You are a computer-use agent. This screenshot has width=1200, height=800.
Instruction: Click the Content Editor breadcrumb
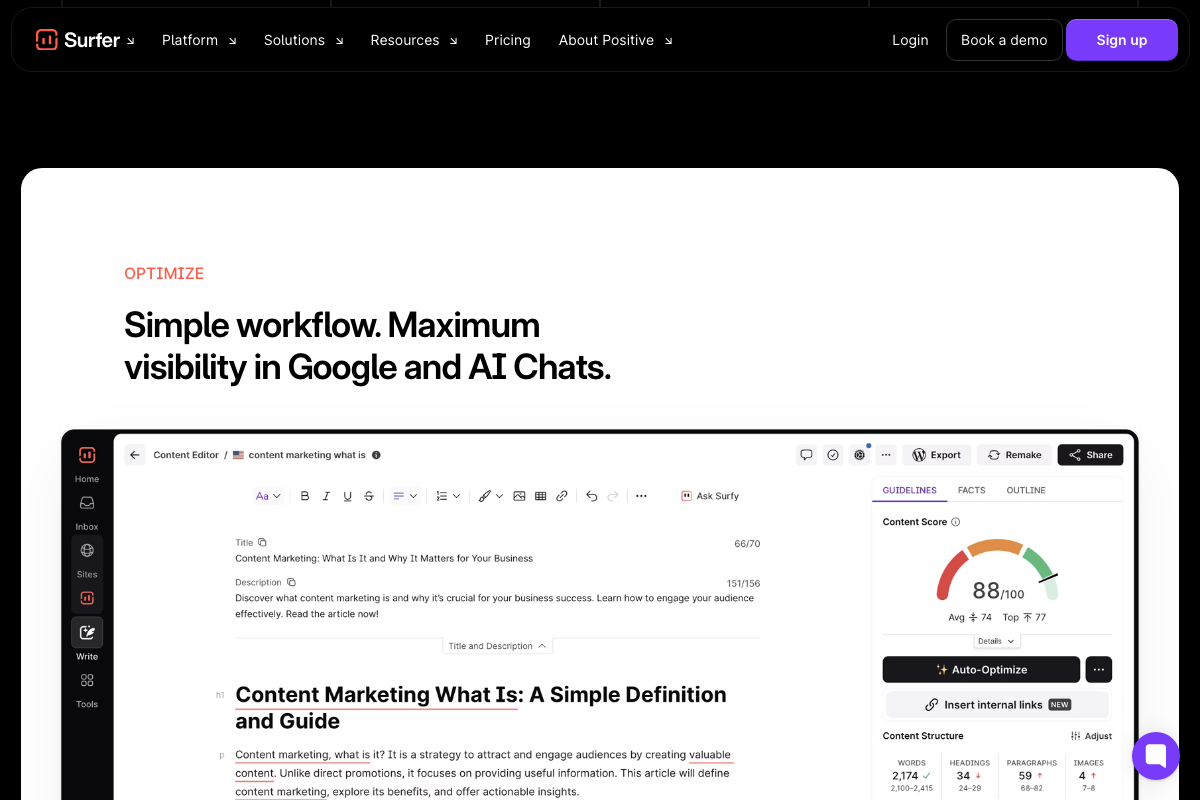point(186,455)
